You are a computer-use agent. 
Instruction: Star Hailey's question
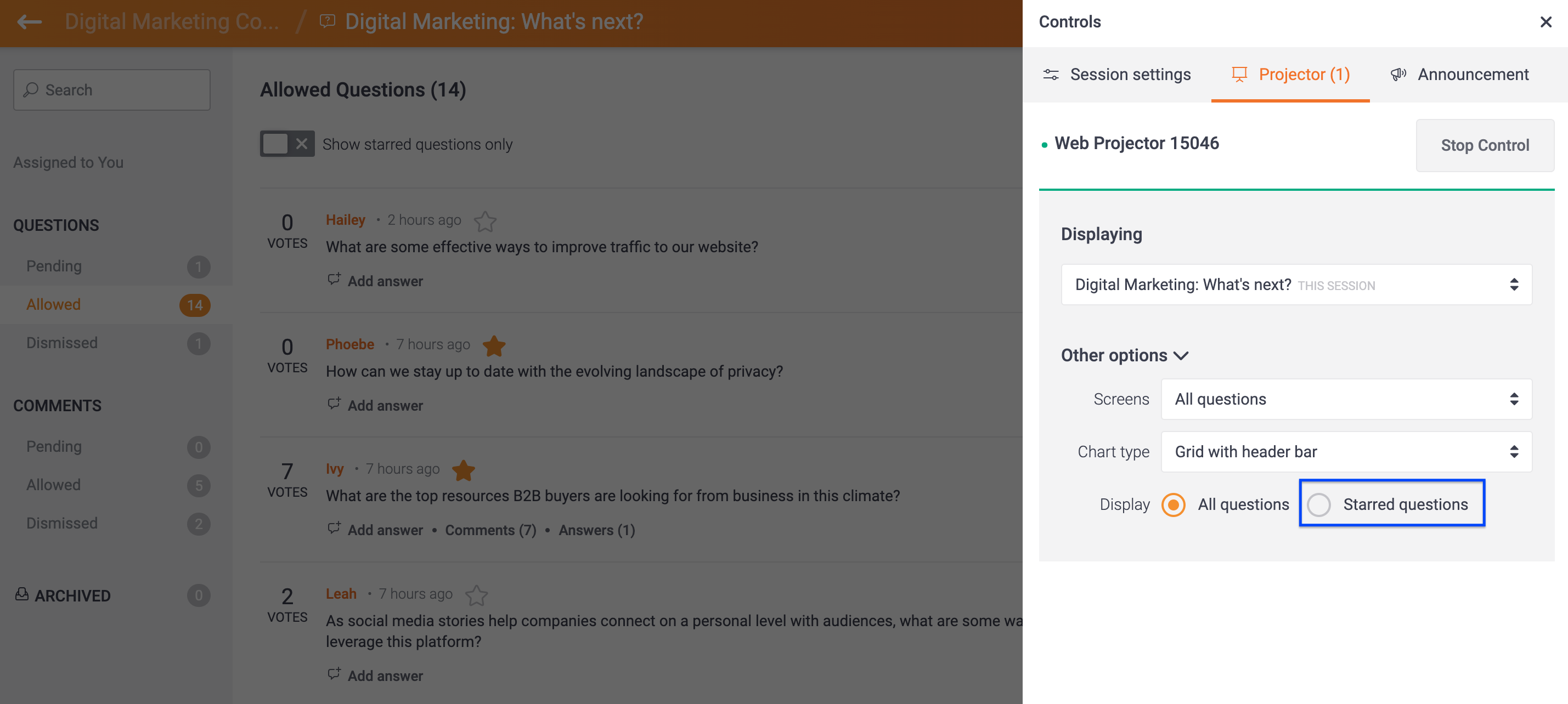485,221
